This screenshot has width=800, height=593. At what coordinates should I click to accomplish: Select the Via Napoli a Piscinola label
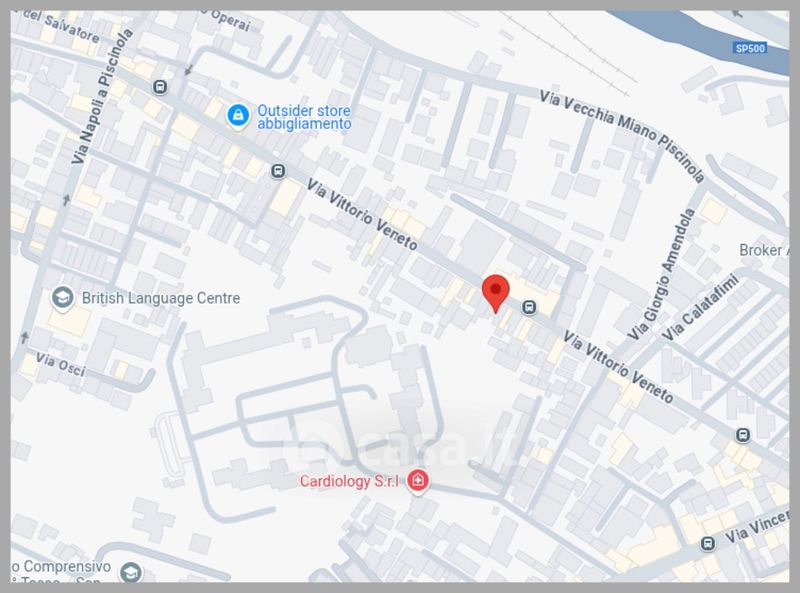[x=102, y=96]
